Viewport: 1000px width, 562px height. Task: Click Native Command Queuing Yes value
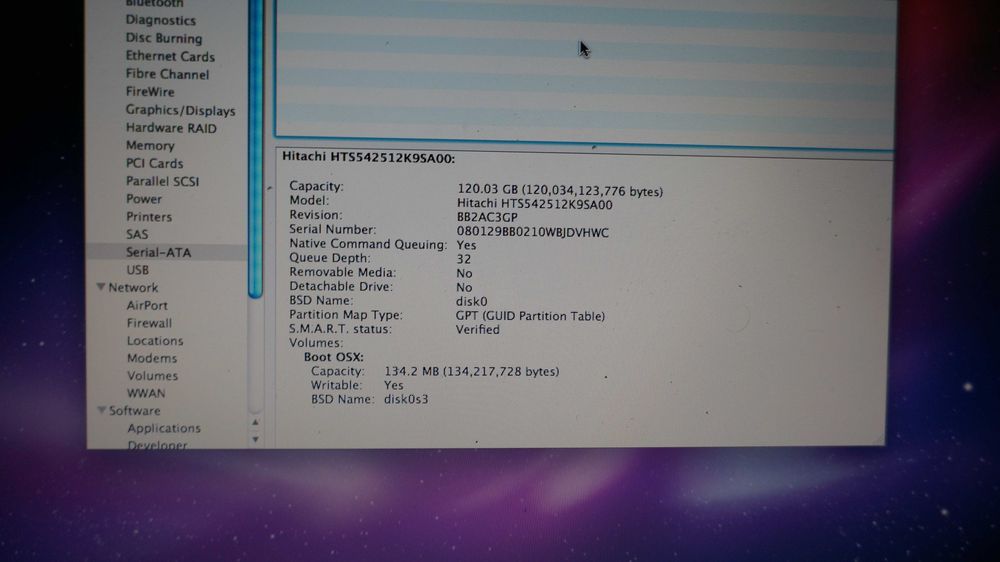(x=466, y=245)
